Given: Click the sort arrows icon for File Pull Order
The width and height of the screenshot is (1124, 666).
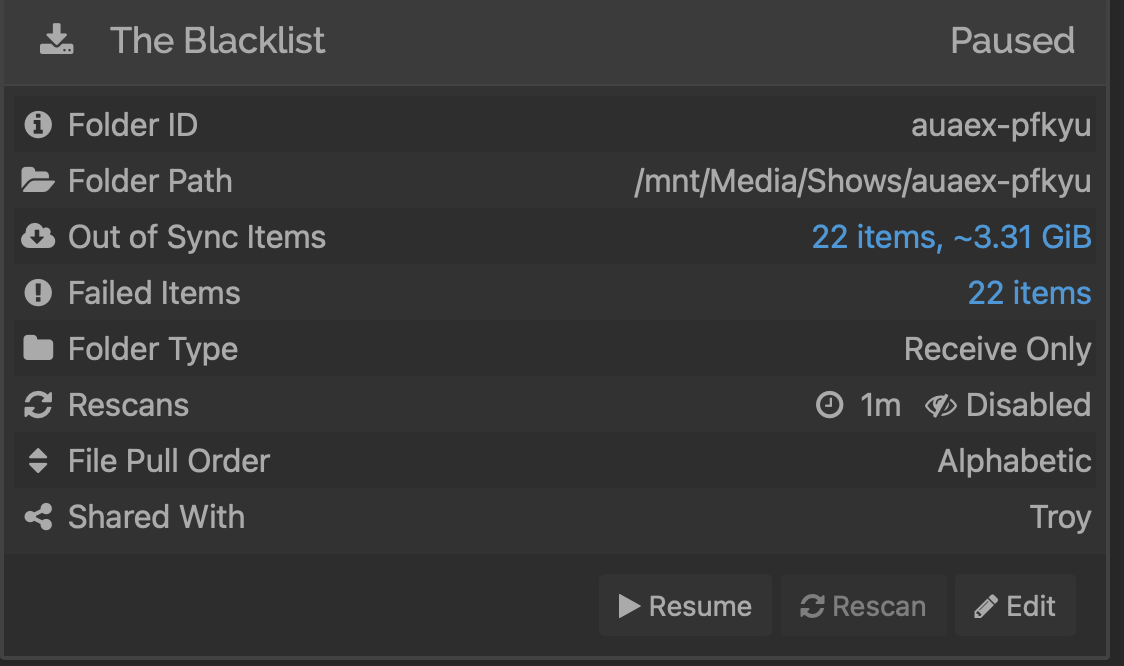Looking at the screenshot, I should tap(38, 460).
